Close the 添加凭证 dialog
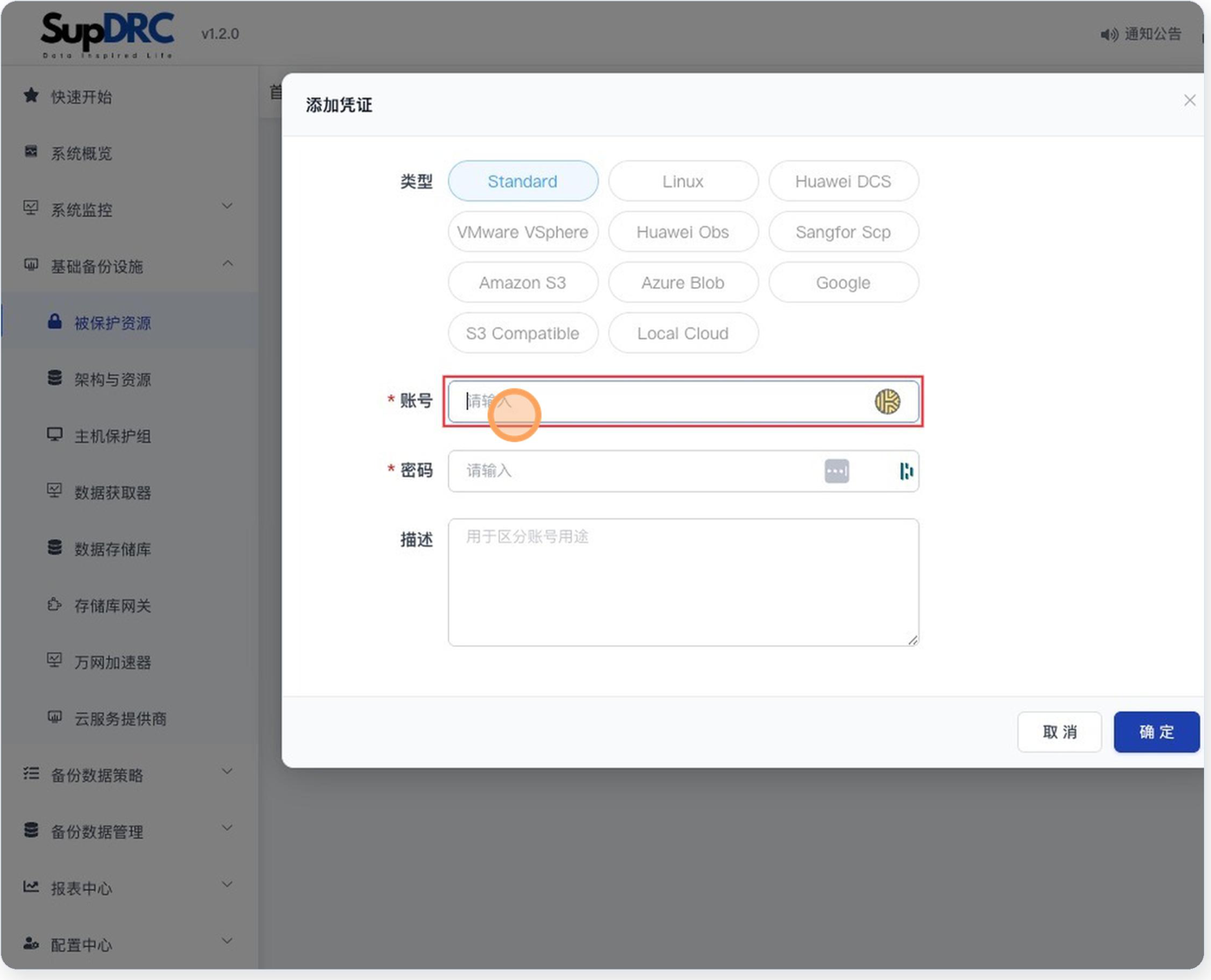1211x980 pixels. point(1189,100)
